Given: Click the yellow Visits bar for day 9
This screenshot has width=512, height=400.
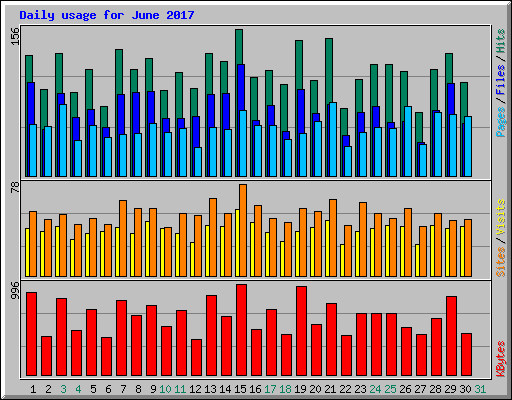Looking at the screenshot, I should point(147,249).
